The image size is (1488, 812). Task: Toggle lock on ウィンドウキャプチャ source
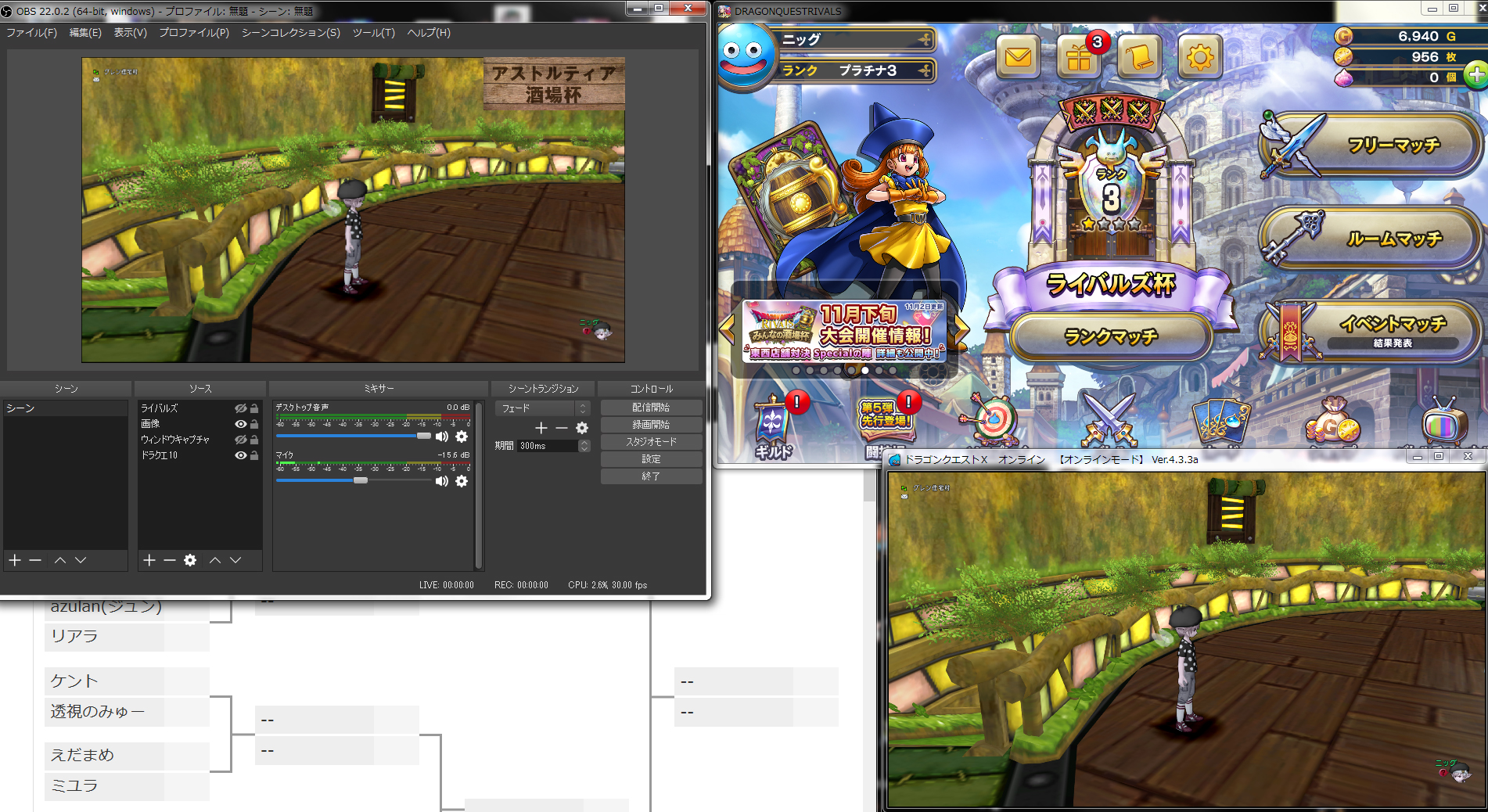[x=254, y=440]
